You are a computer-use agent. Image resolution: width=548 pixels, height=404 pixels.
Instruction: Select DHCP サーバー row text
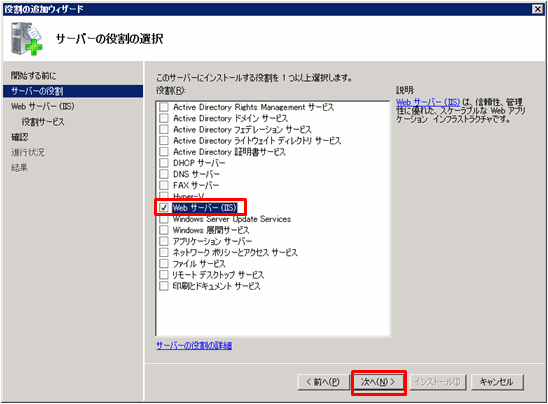pos(199,163)
